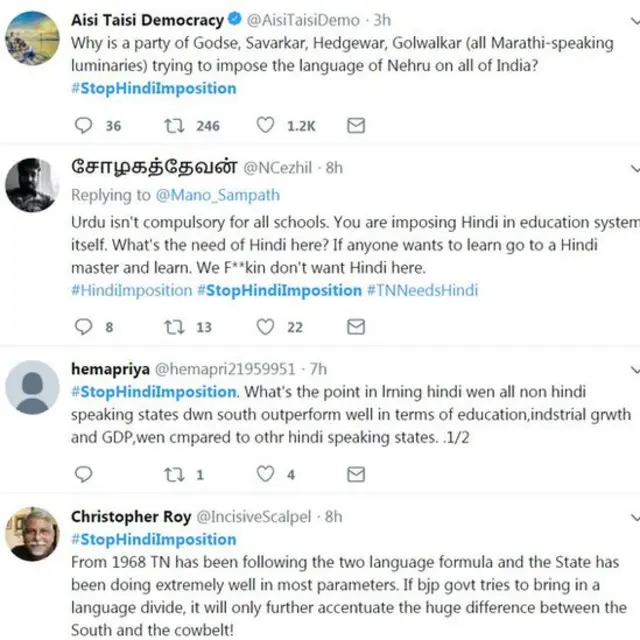Reply to the Aisi Taisi Democracy tweet
This screenshot has width=640, height=640.
[x=84, y=126]
